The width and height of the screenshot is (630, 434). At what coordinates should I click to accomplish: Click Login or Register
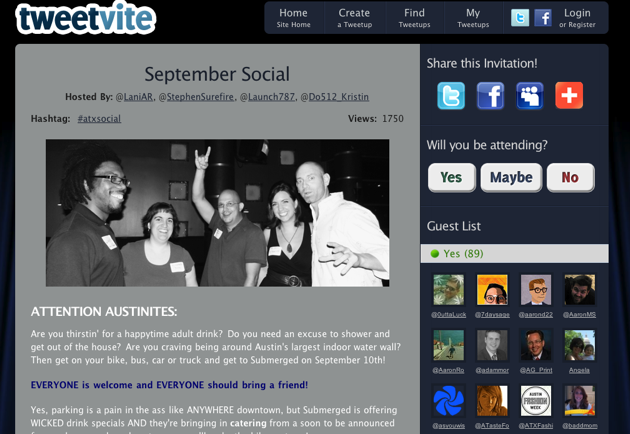pos(577,18)
